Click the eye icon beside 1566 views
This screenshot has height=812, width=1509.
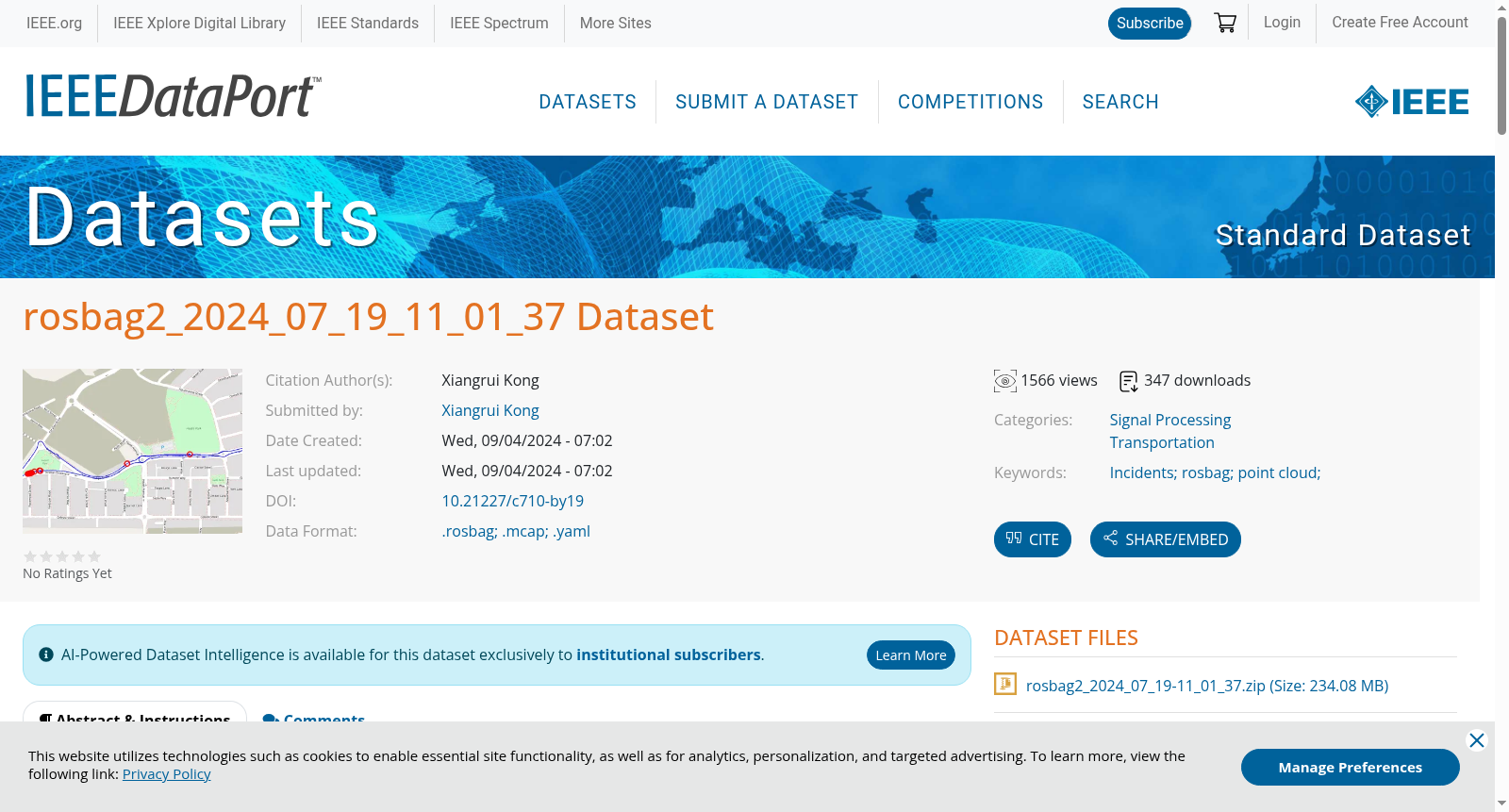pyautogui.click(x=1005, y=381)
